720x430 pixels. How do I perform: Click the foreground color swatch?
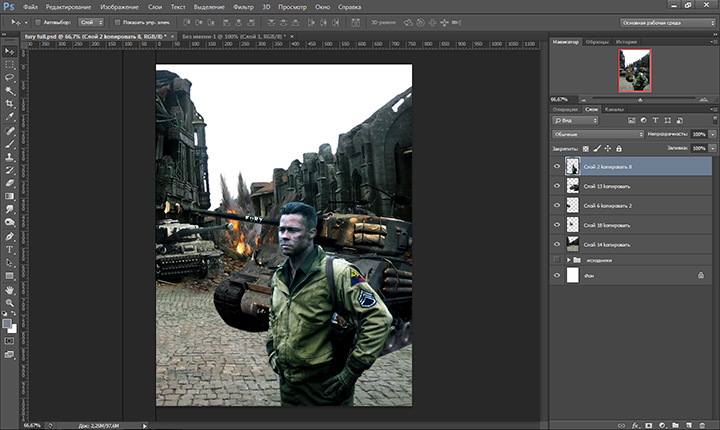(x=9, y=323)
